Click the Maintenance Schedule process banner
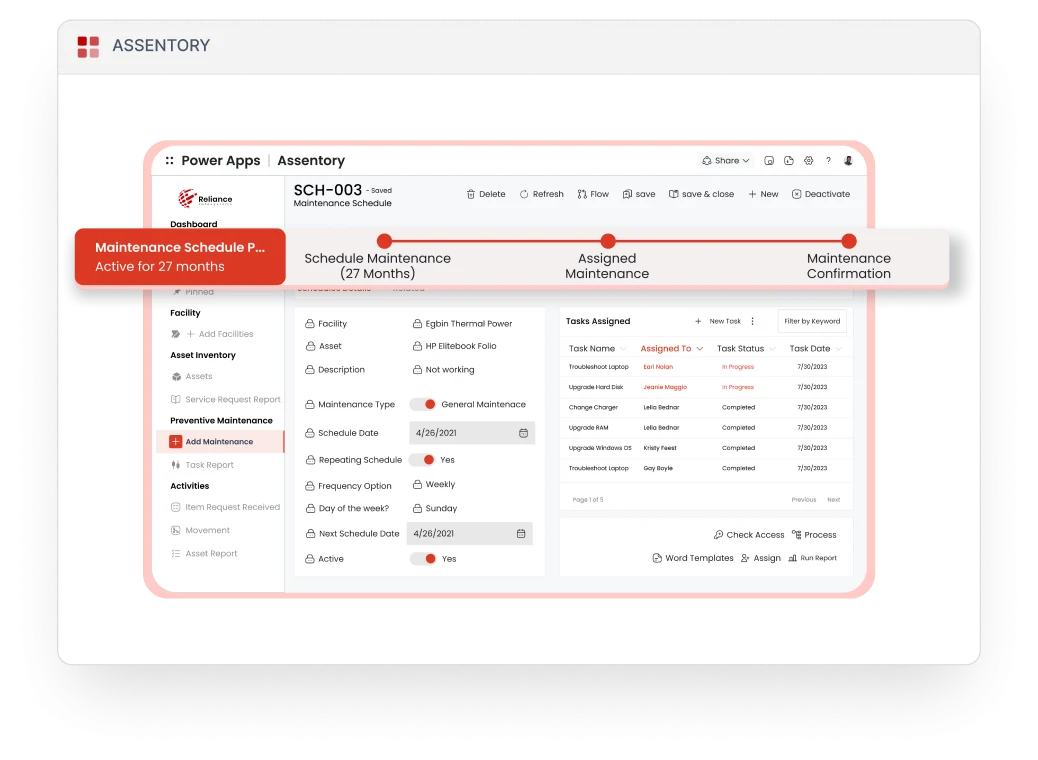The width and height of the screenshot is (1038, 760). [x=180, y=257]
